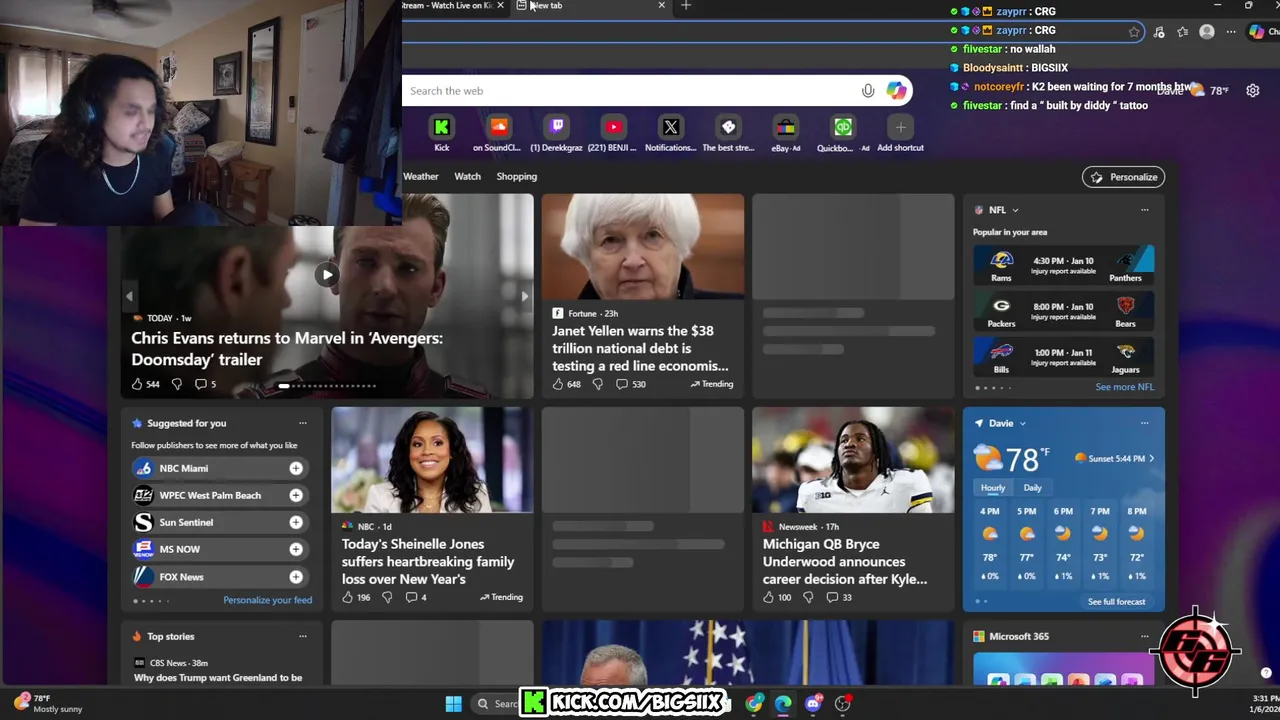Open taskbar weather widget showing 78°F
The width and height of the screenshot is (1280, 720).
[48, 703]
